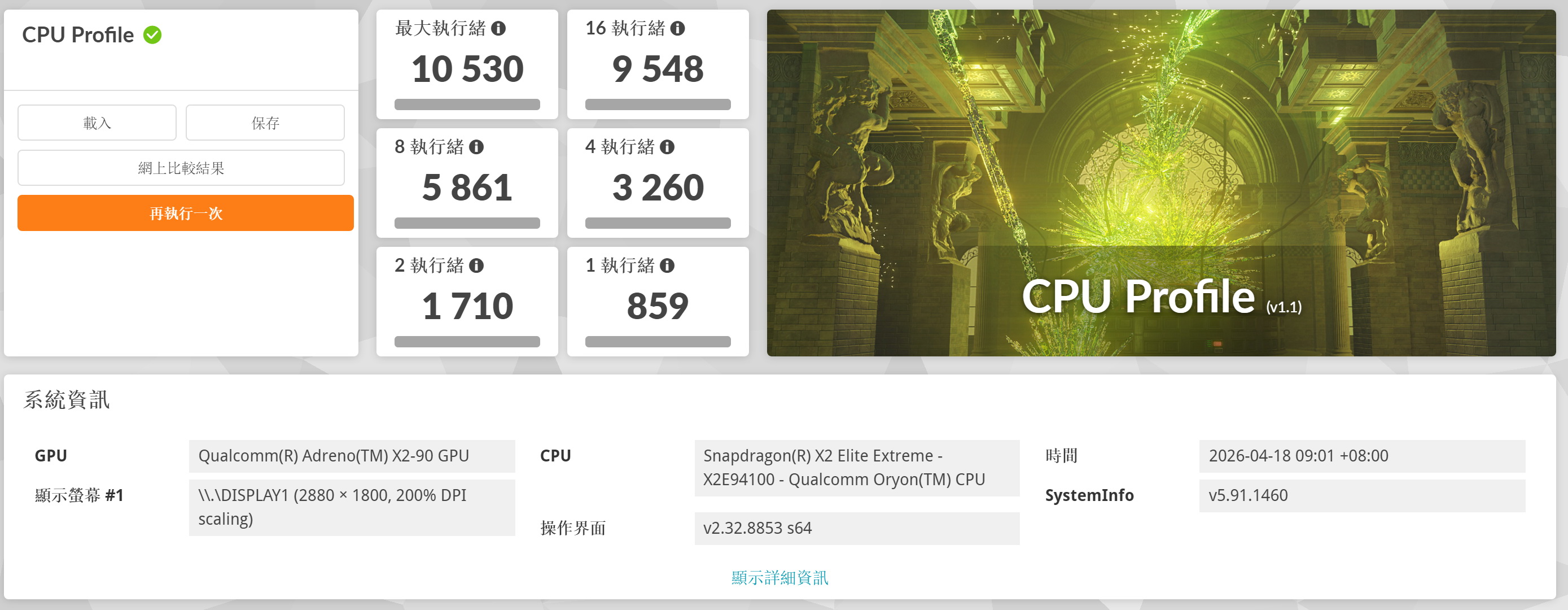Image resolution: width=1568 pixels, height=610 pixels.
Task: Click info icon beside 4 執行緒
Action: [x=667, y=147]
